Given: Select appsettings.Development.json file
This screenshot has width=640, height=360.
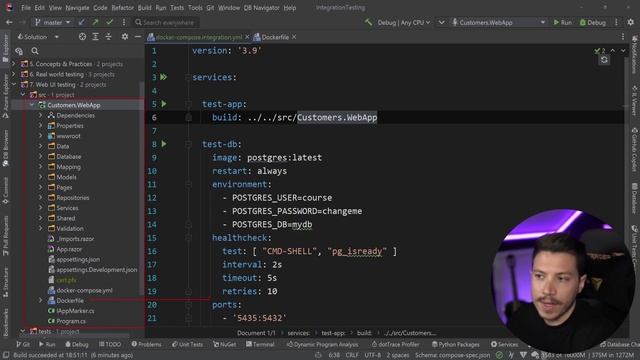Looking at the screenshot, I should click(x=97, y=270).
